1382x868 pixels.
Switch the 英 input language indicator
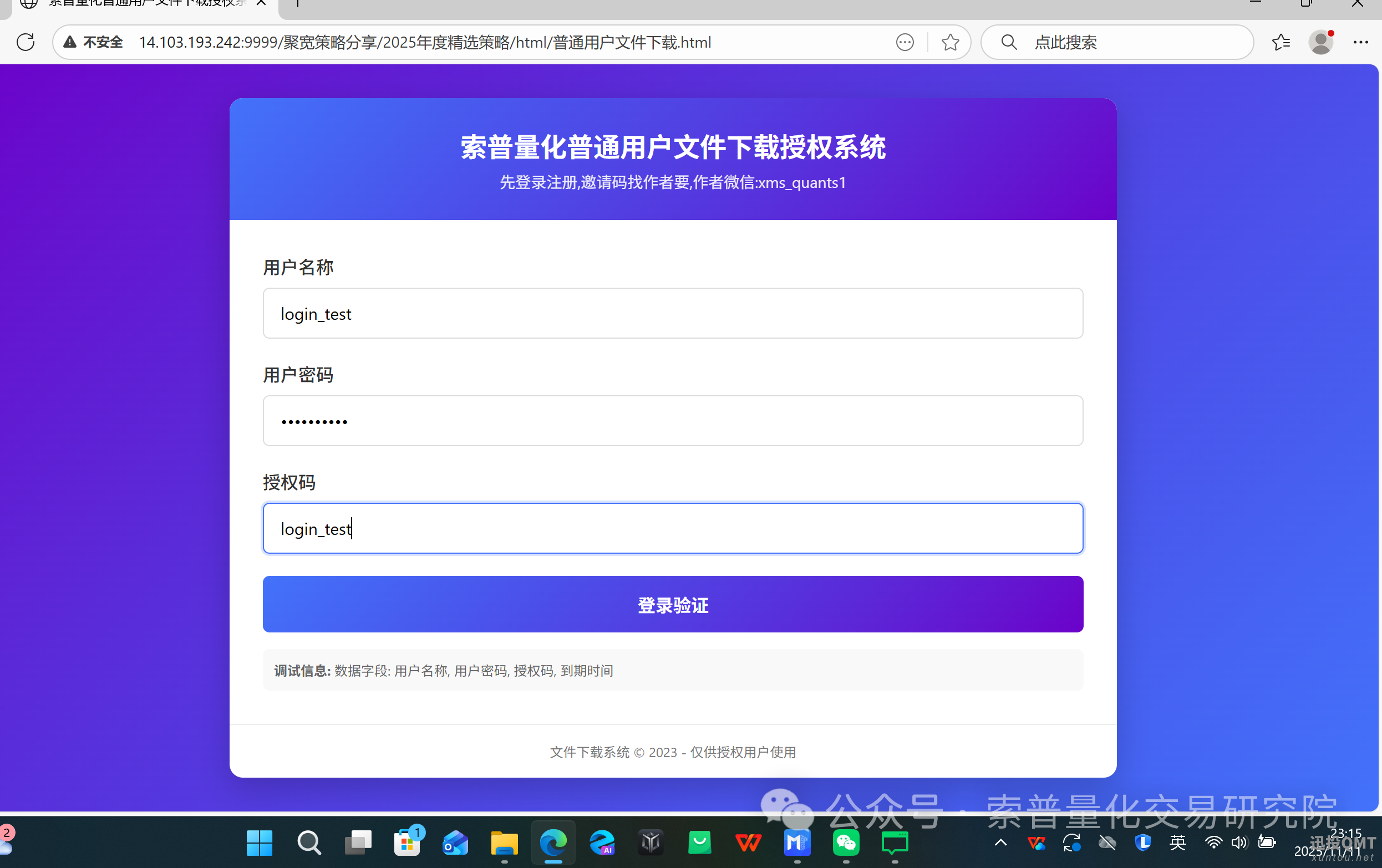tap(1178, 842)
